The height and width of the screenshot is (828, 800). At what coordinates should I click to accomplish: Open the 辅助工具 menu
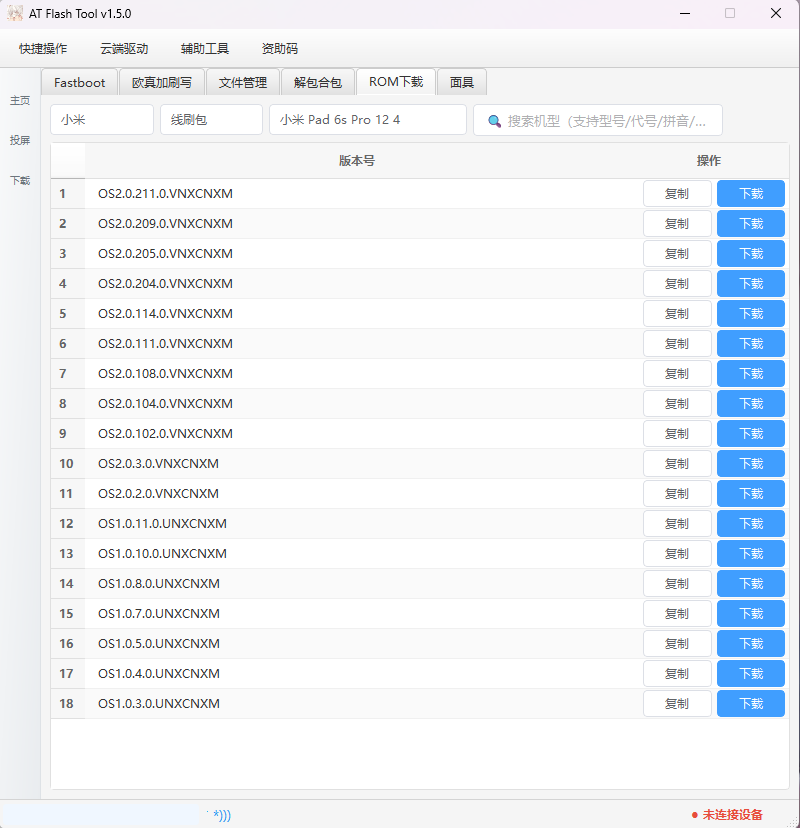(203, 48)
